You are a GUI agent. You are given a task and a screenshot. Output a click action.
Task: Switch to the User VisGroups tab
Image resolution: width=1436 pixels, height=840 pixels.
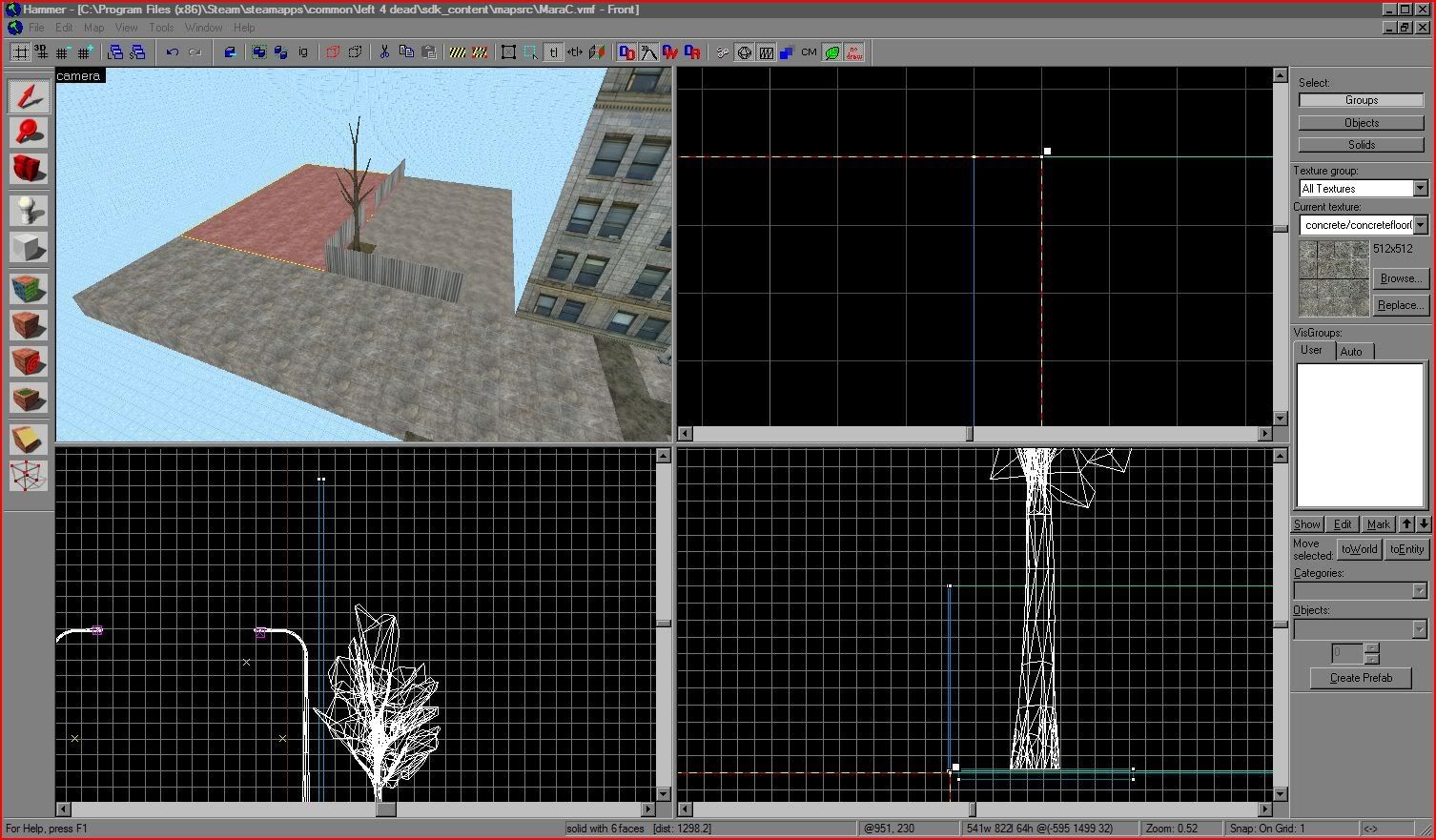click(1312, 350)
